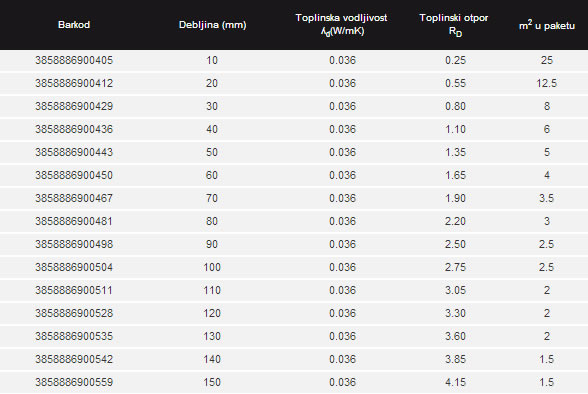588x394 pixels.
Task: Select the Debljina (mm) column header
Action: coord(213,25)
